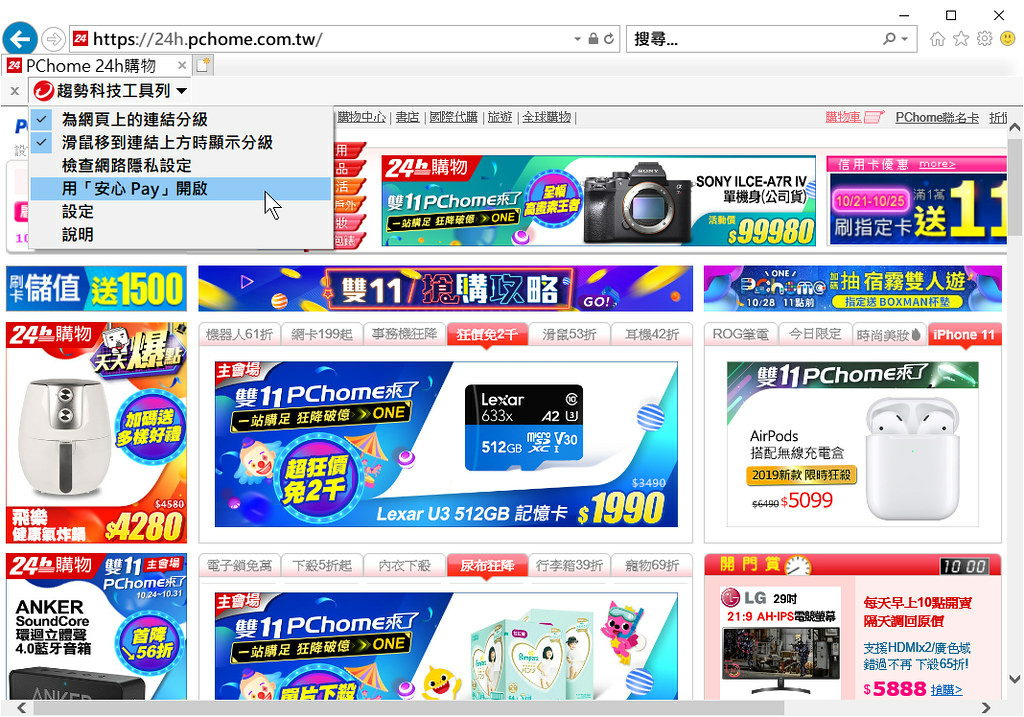Open the Lexar U3 512GB 記憶卡 banner

click(446, 444)
